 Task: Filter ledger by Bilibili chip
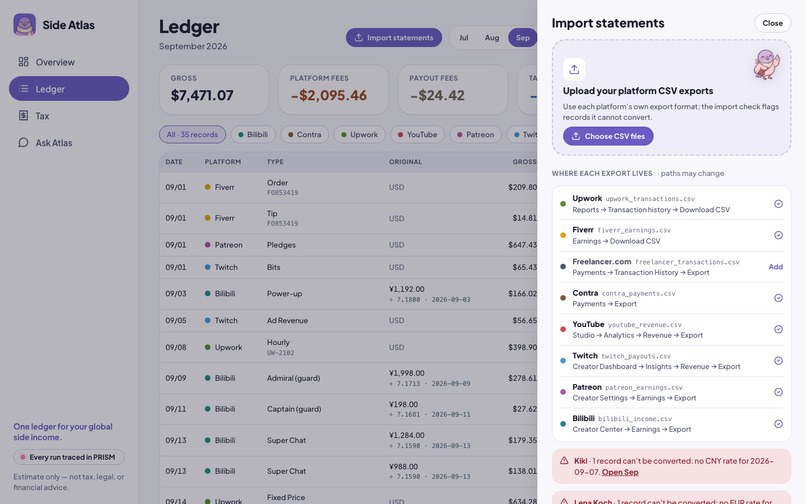point(253,135)
